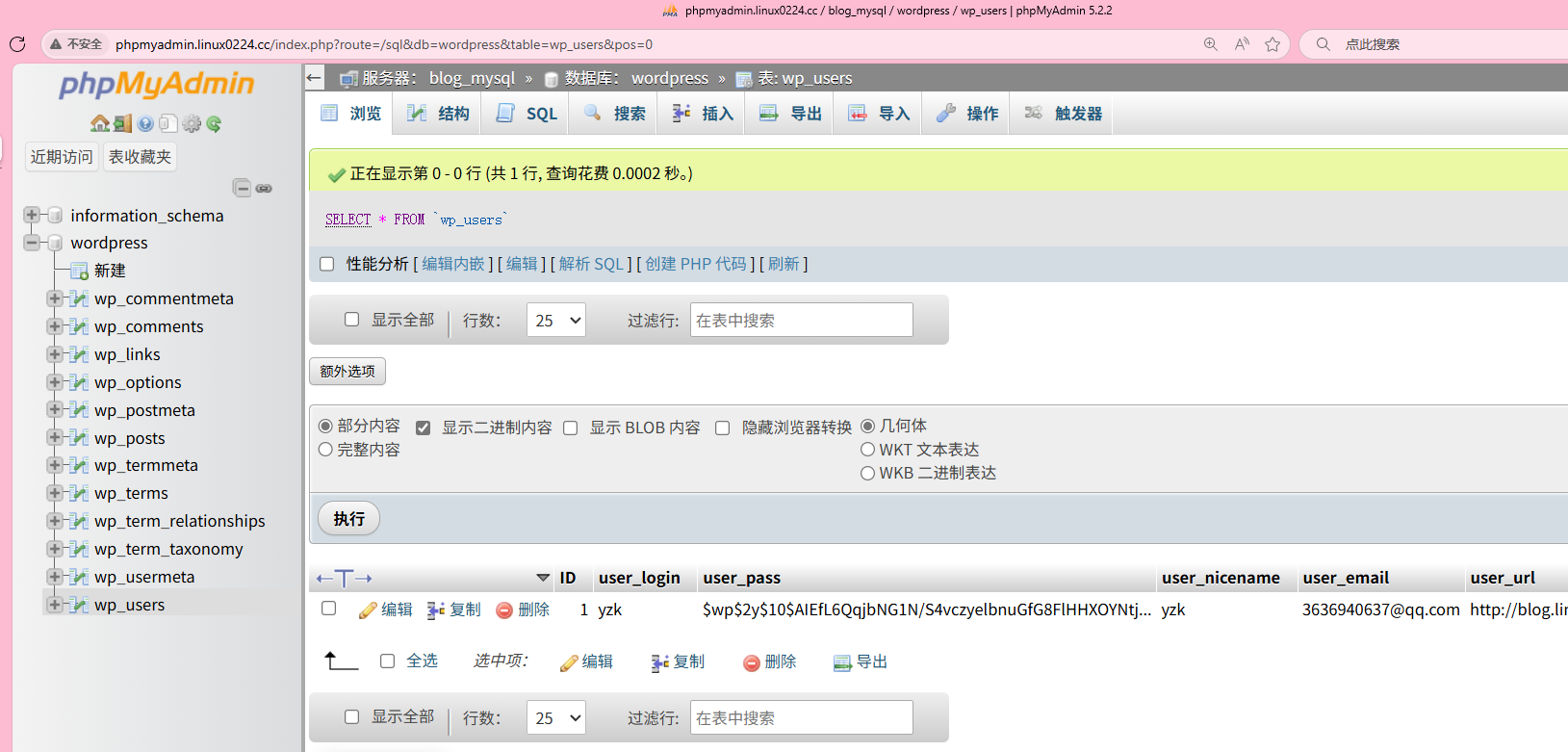Enable the profiling (性能分析) checkbox
The width and height of the screenshot is (1568, 752).
tap(327, 264)
